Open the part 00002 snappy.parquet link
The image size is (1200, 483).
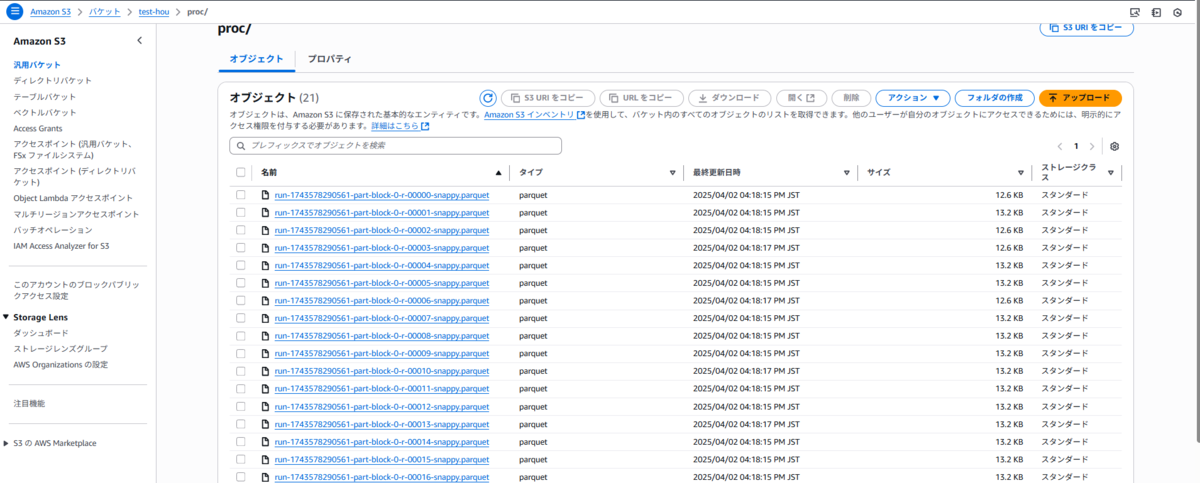(382, 230)
